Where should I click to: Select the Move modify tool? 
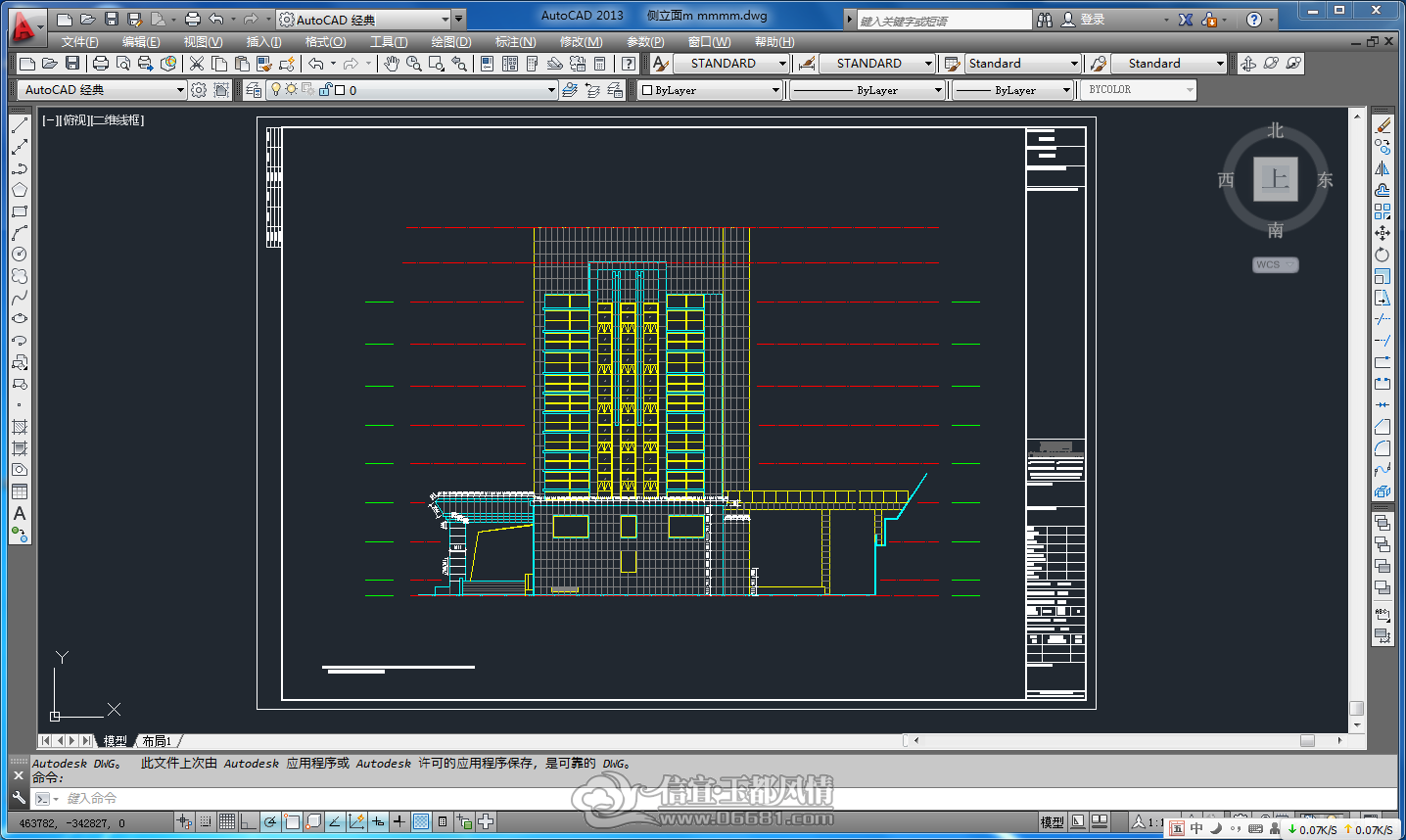click(x=1383, y=233)
